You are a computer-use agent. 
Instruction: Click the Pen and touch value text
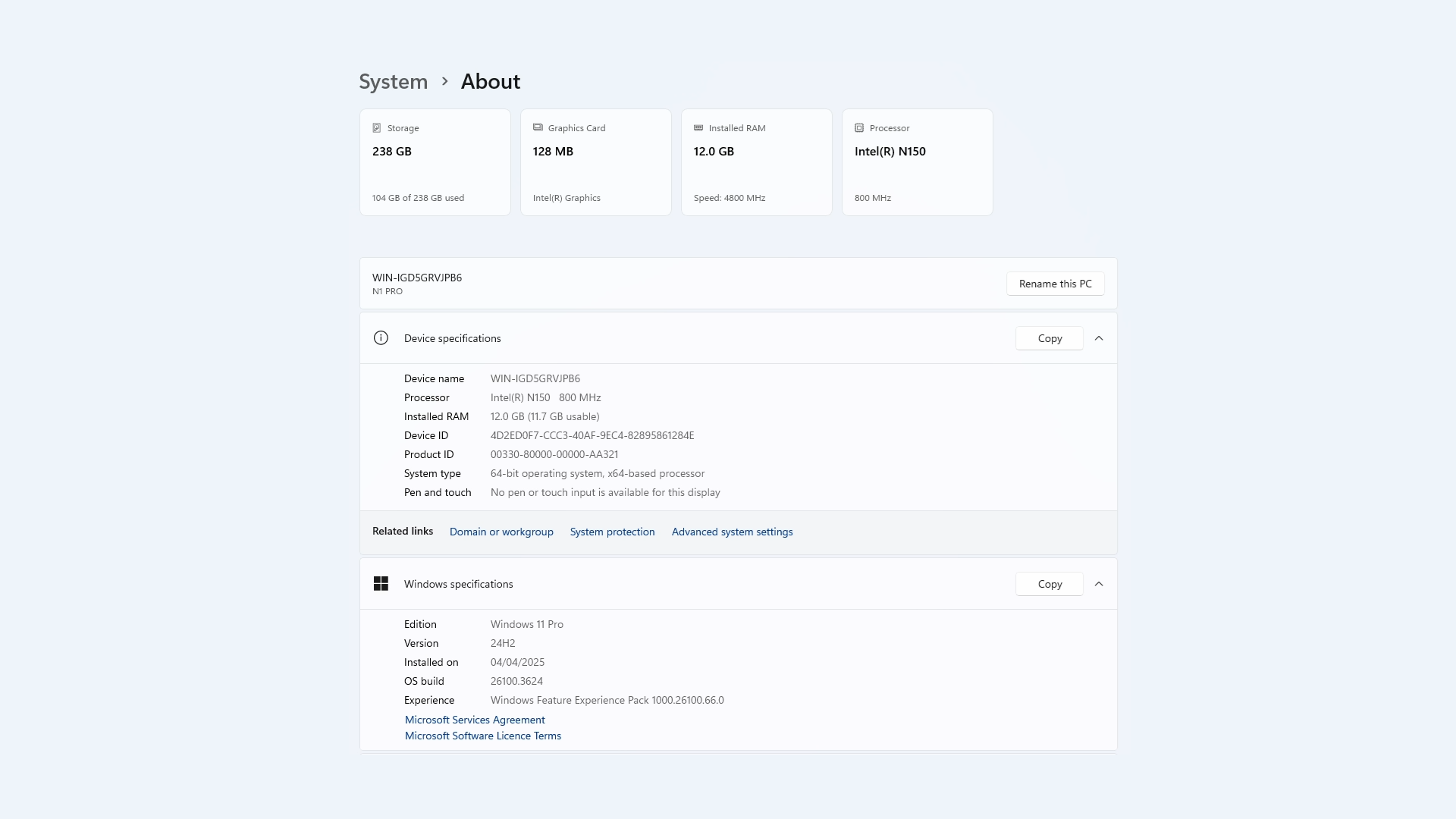pos(605,492)
